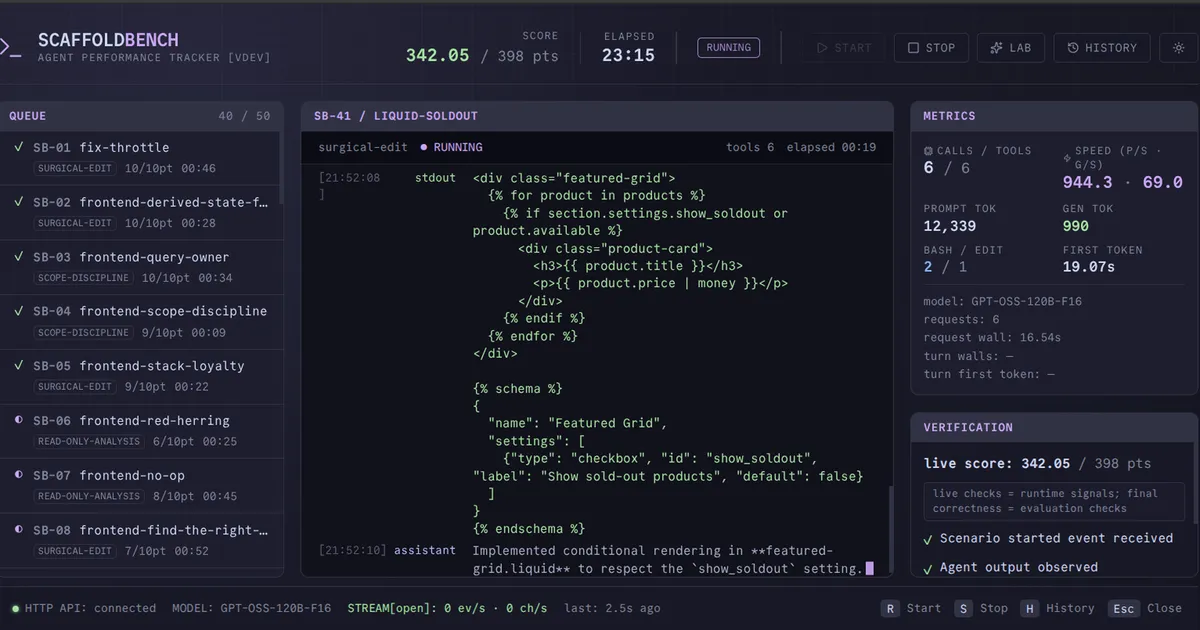Screen dimensions: 1200x630
Task: Select SB-02 frontend-derived-state task
Action: [x=141, y=211]
